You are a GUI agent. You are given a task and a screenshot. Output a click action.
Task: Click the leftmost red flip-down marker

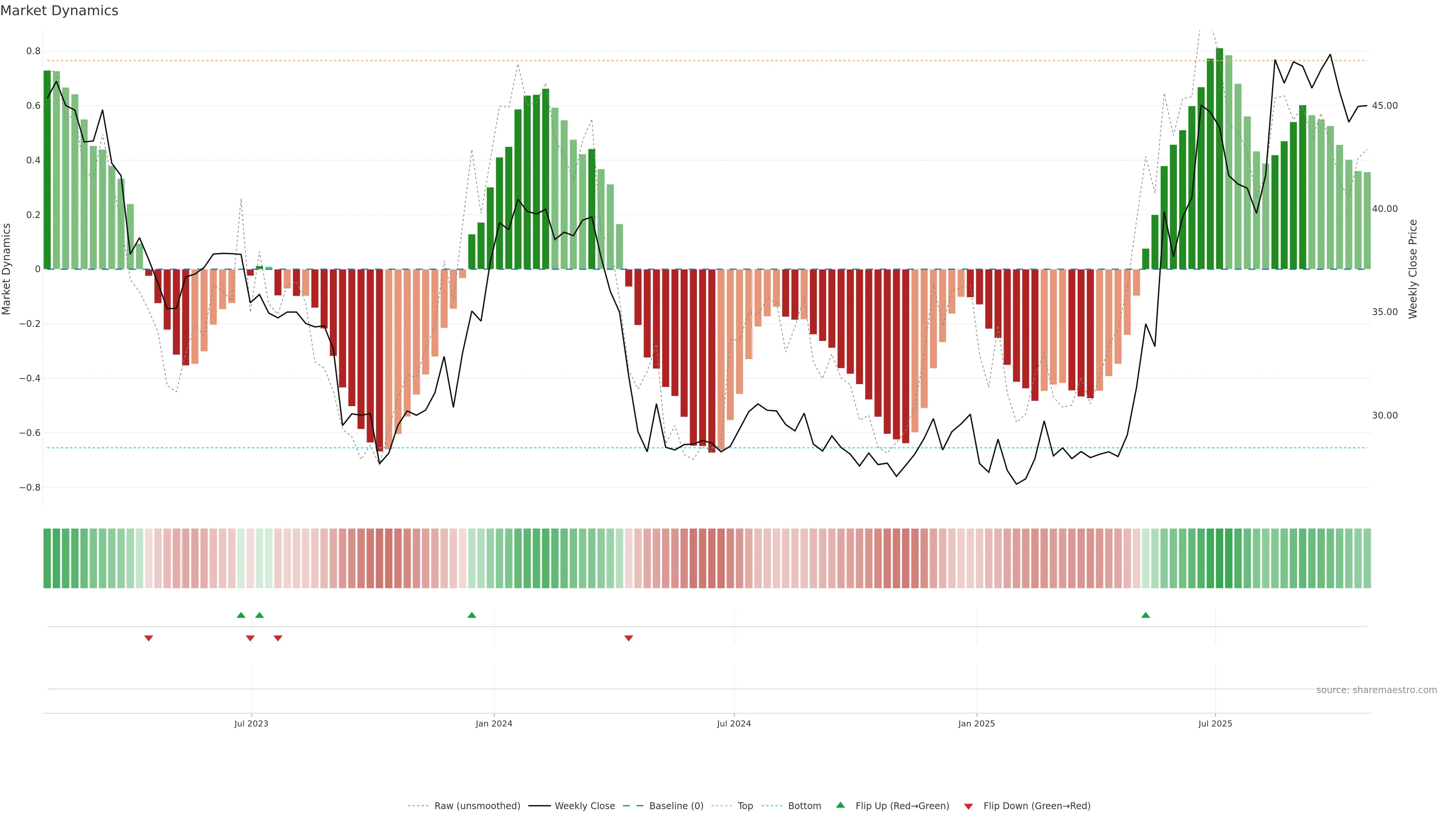(x=149, y=638)
